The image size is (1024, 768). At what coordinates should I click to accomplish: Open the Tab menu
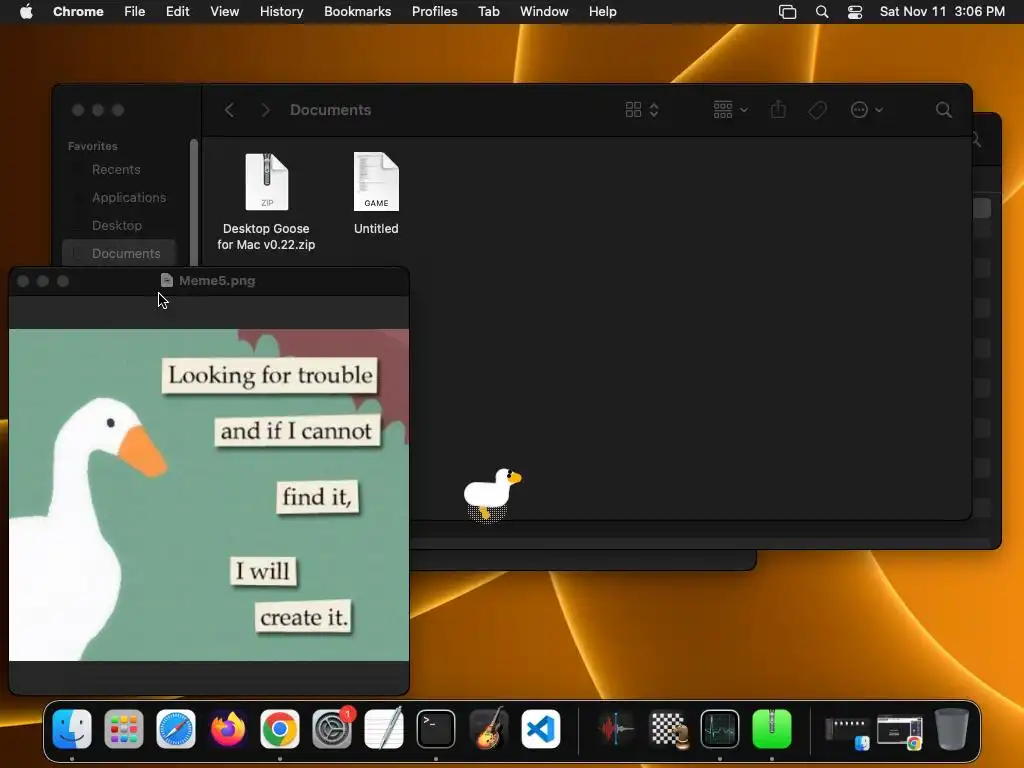coord(488,11)
